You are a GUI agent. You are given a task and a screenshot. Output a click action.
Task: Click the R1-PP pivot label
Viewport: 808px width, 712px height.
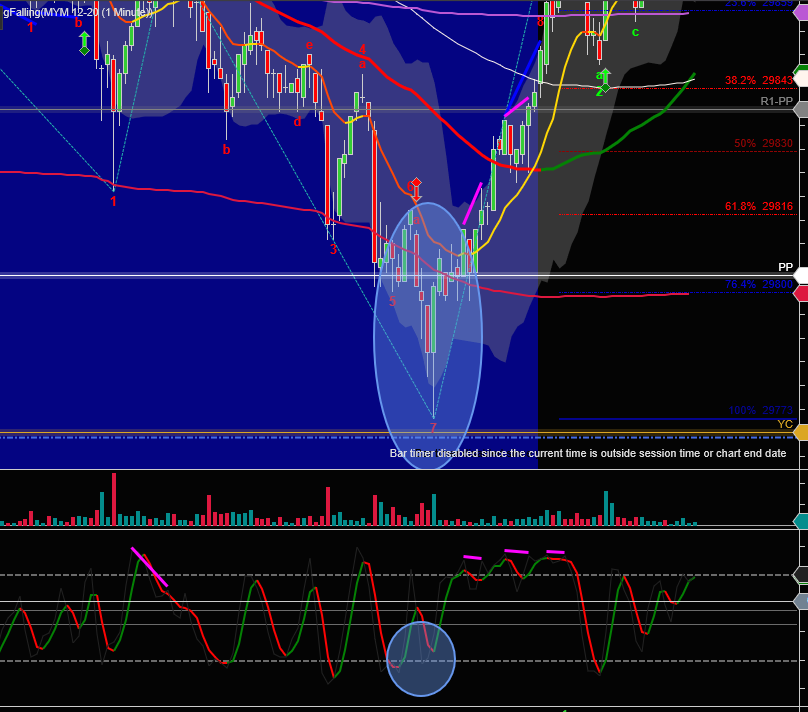pos(777,101)
